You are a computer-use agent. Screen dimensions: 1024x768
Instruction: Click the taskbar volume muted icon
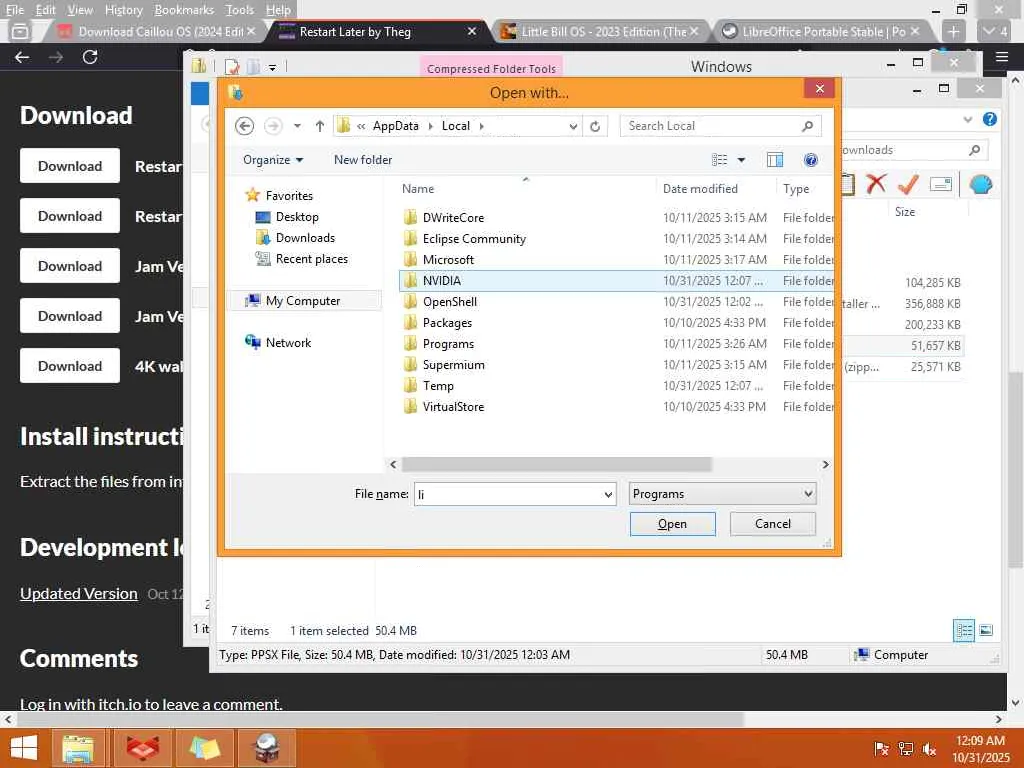[x=929, y=749]
